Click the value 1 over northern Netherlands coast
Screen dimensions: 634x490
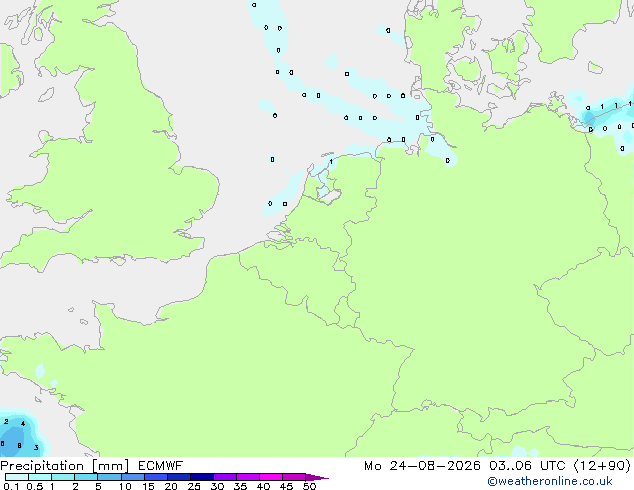(x=331, y=162)
